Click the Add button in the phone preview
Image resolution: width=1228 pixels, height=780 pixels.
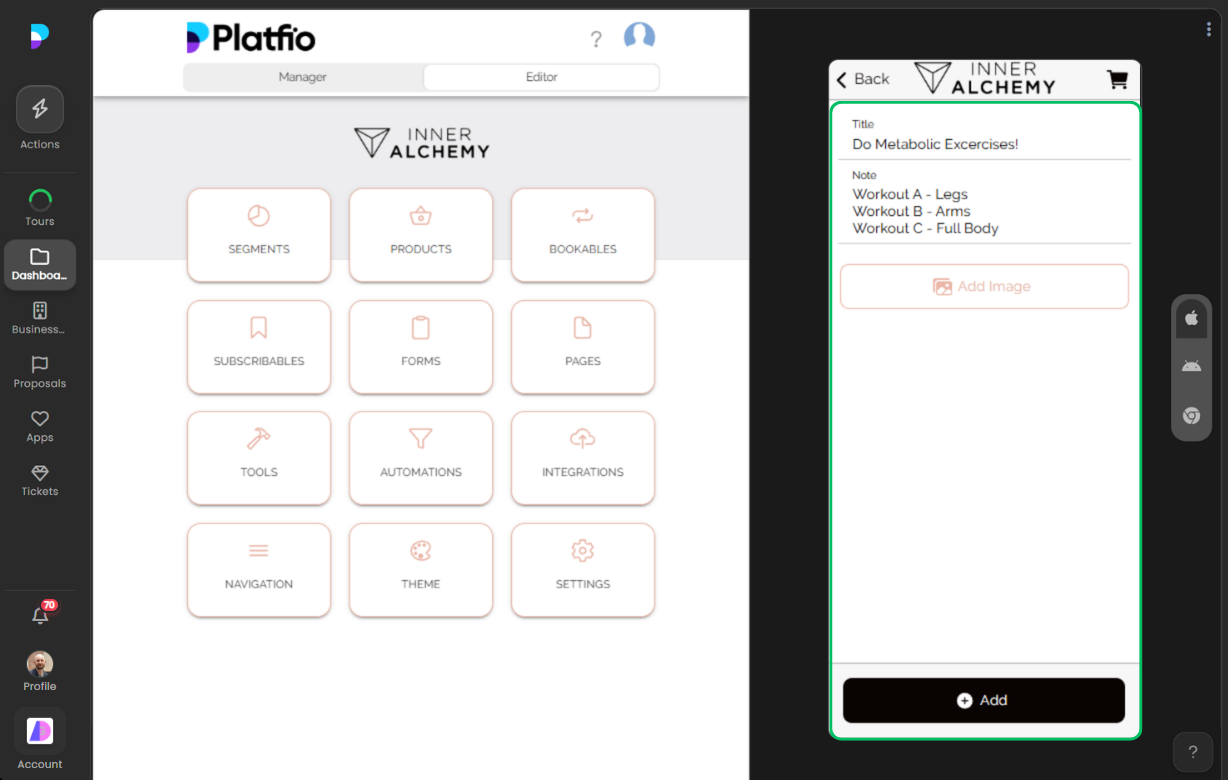[983, 700]
